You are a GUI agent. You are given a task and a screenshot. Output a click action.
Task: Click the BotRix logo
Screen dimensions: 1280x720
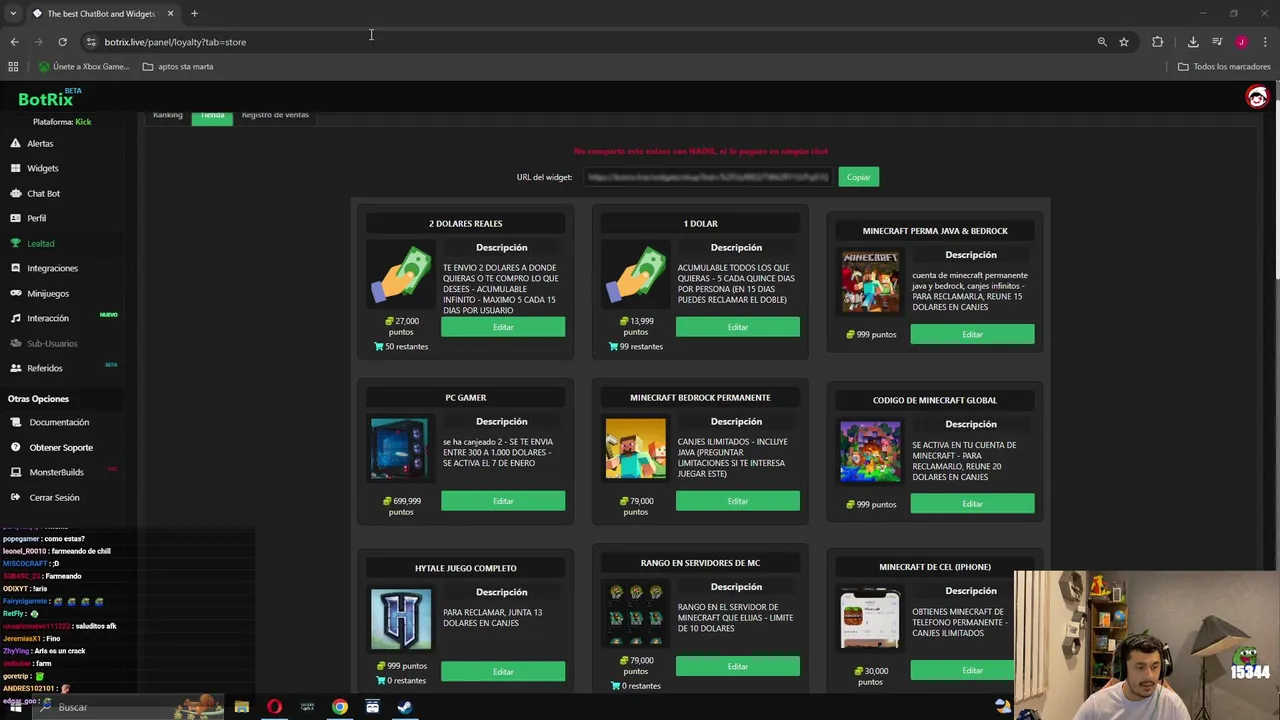point(46,99)
